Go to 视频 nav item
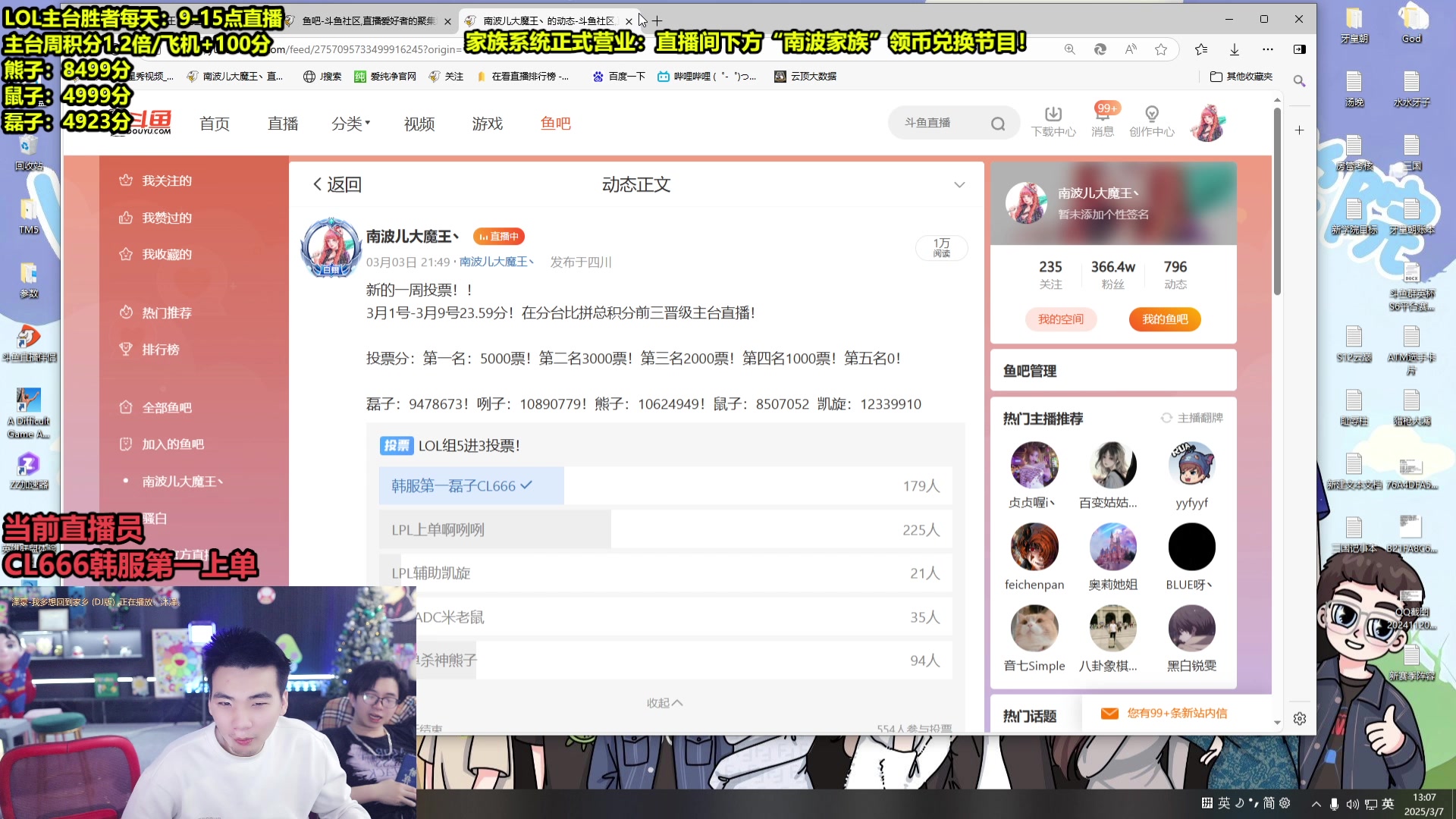 [x=419, y=124]
